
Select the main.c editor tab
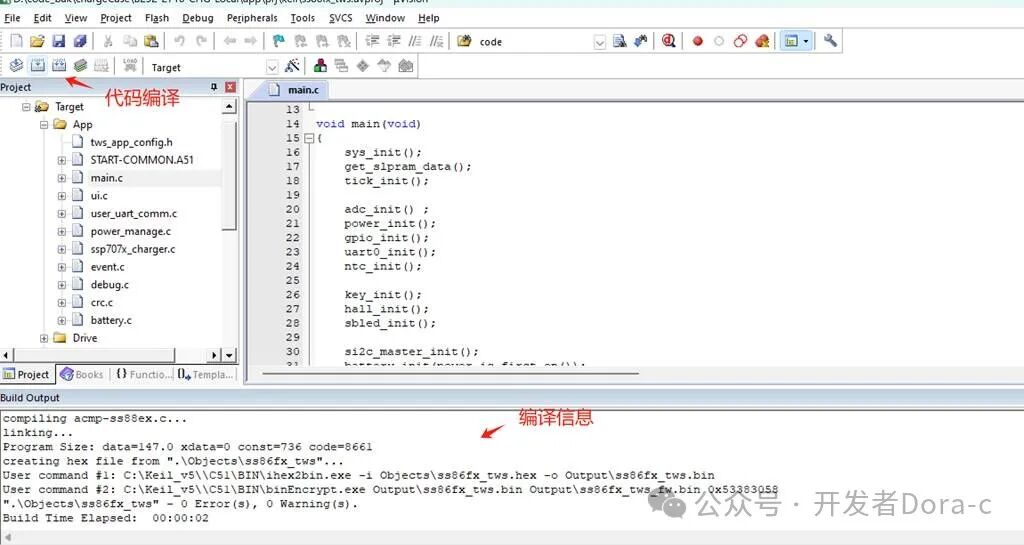pos(288,90)
